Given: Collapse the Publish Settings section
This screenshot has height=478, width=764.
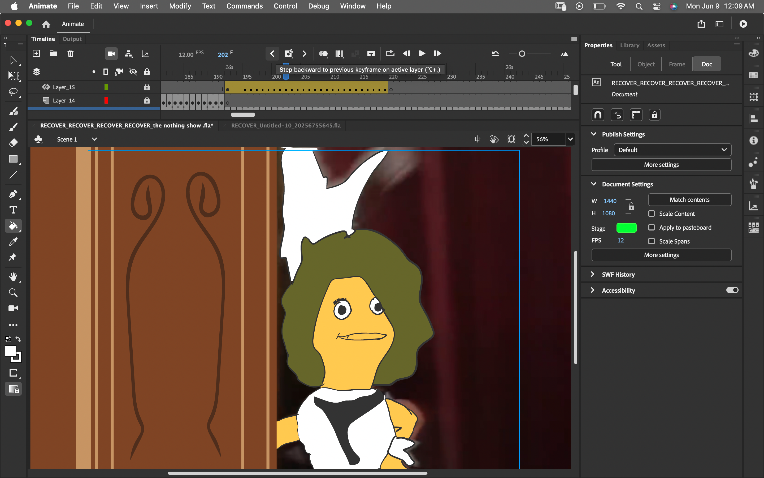Looking at the screenshot, I should click(x=593, y=134).
